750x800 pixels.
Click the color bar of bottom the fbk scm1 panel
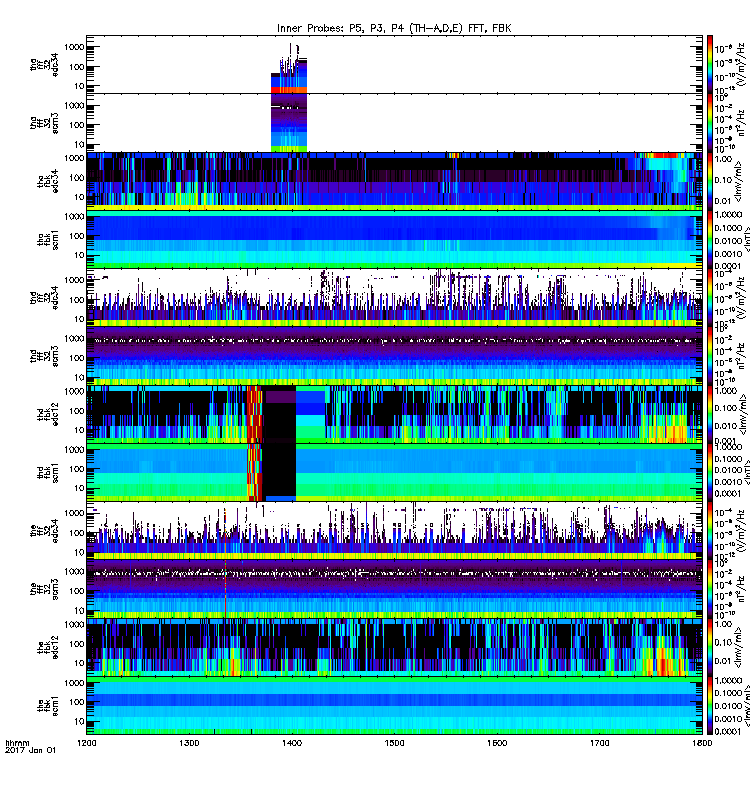click(710, 706)
